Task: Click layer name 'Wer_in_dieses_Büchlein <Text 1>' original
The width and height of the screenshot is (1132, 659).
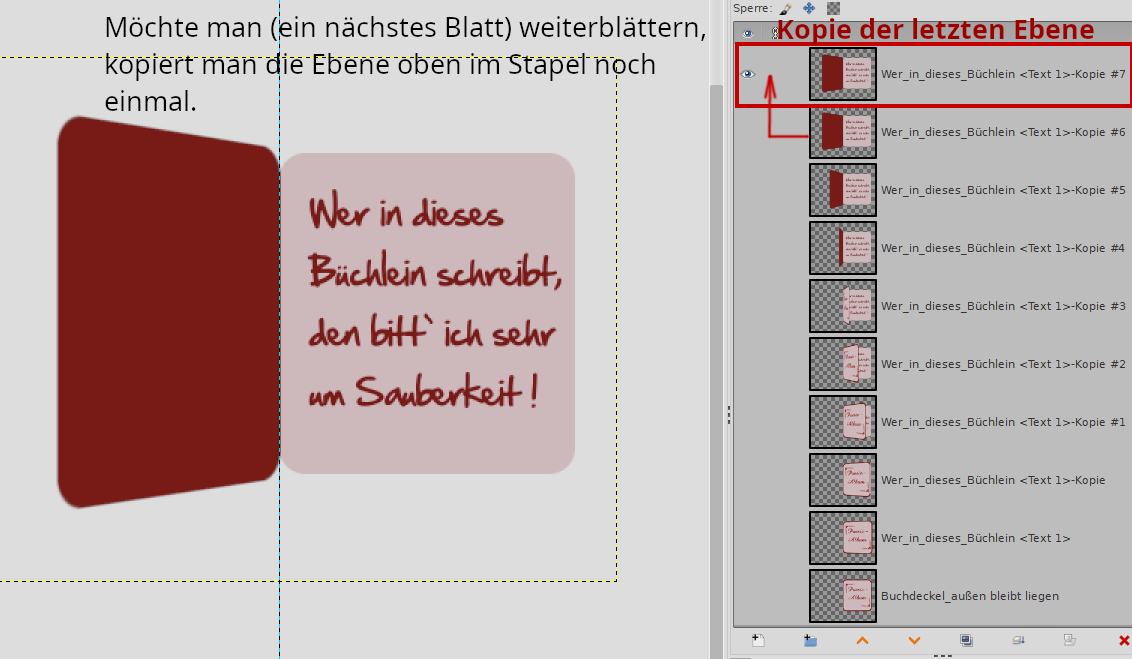Action: pos(975,538)
